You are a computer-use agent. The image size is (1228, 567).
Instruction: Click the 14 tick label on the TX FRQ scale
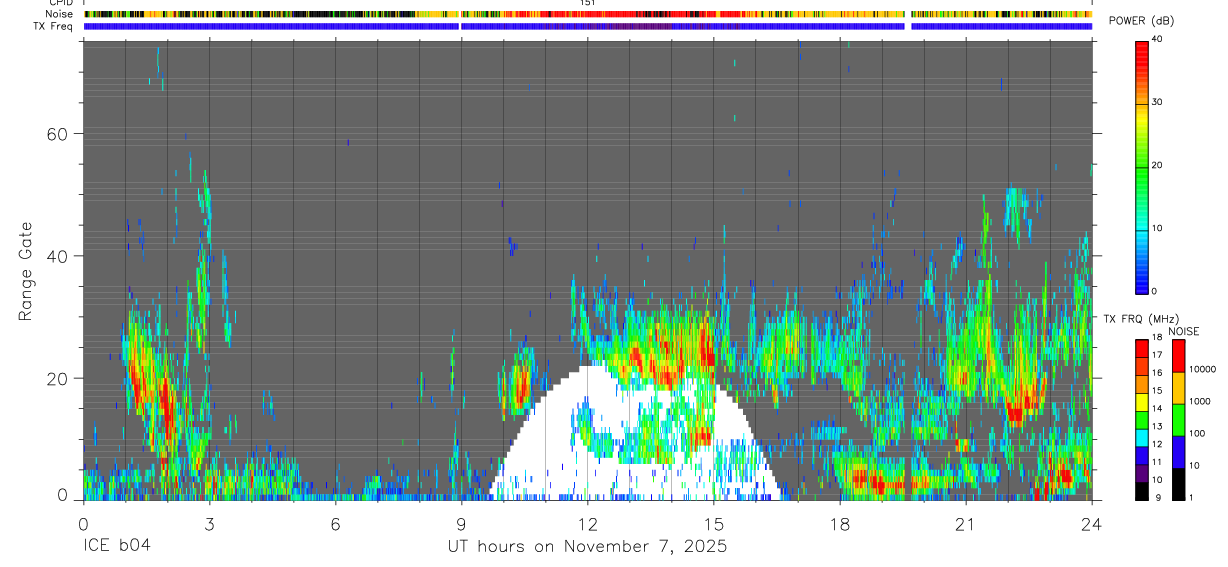[1157, 408]
